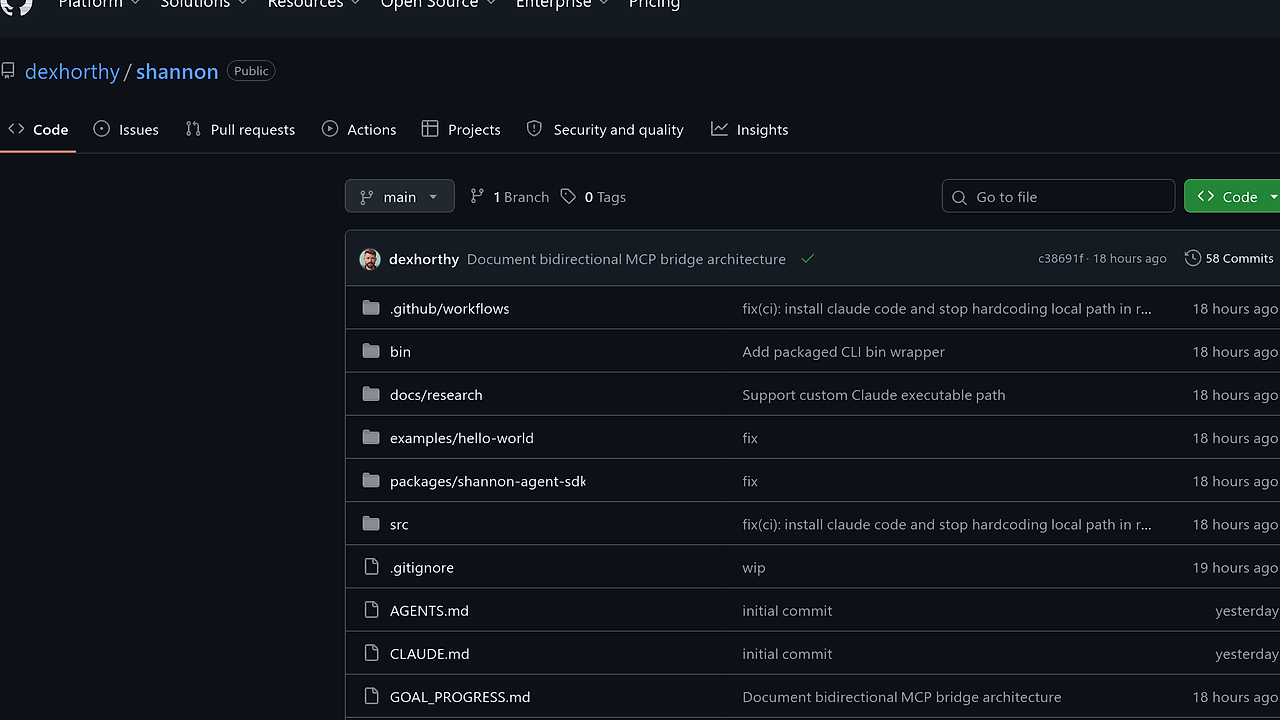Click the 'wip' commit message
Screen dimensions: 1280x720
click(x=754, y=567)
